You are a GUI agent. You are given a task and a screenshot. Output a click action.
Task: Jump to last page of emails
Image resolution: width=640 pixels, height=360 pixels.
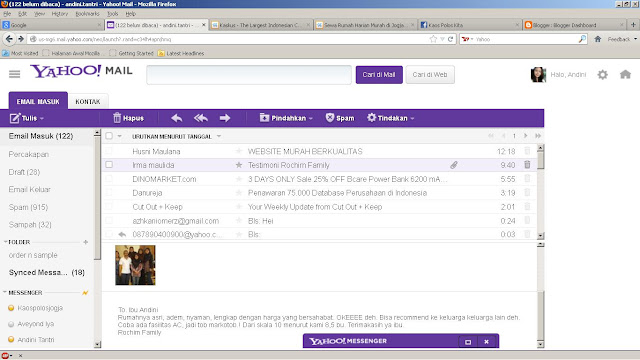coord(538,136)
